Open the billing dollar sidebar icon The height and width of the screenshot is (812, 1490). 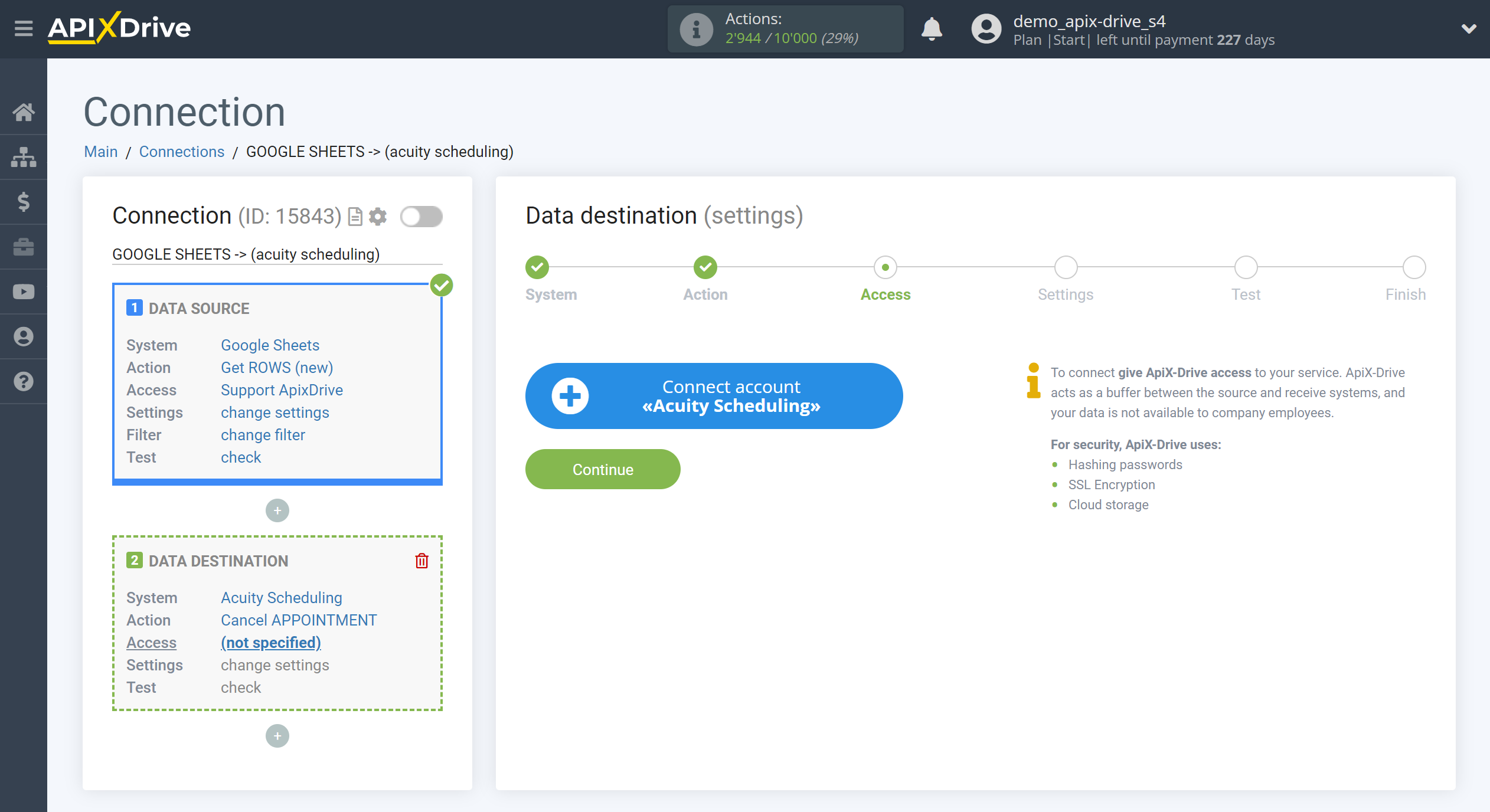pos(24,202)
